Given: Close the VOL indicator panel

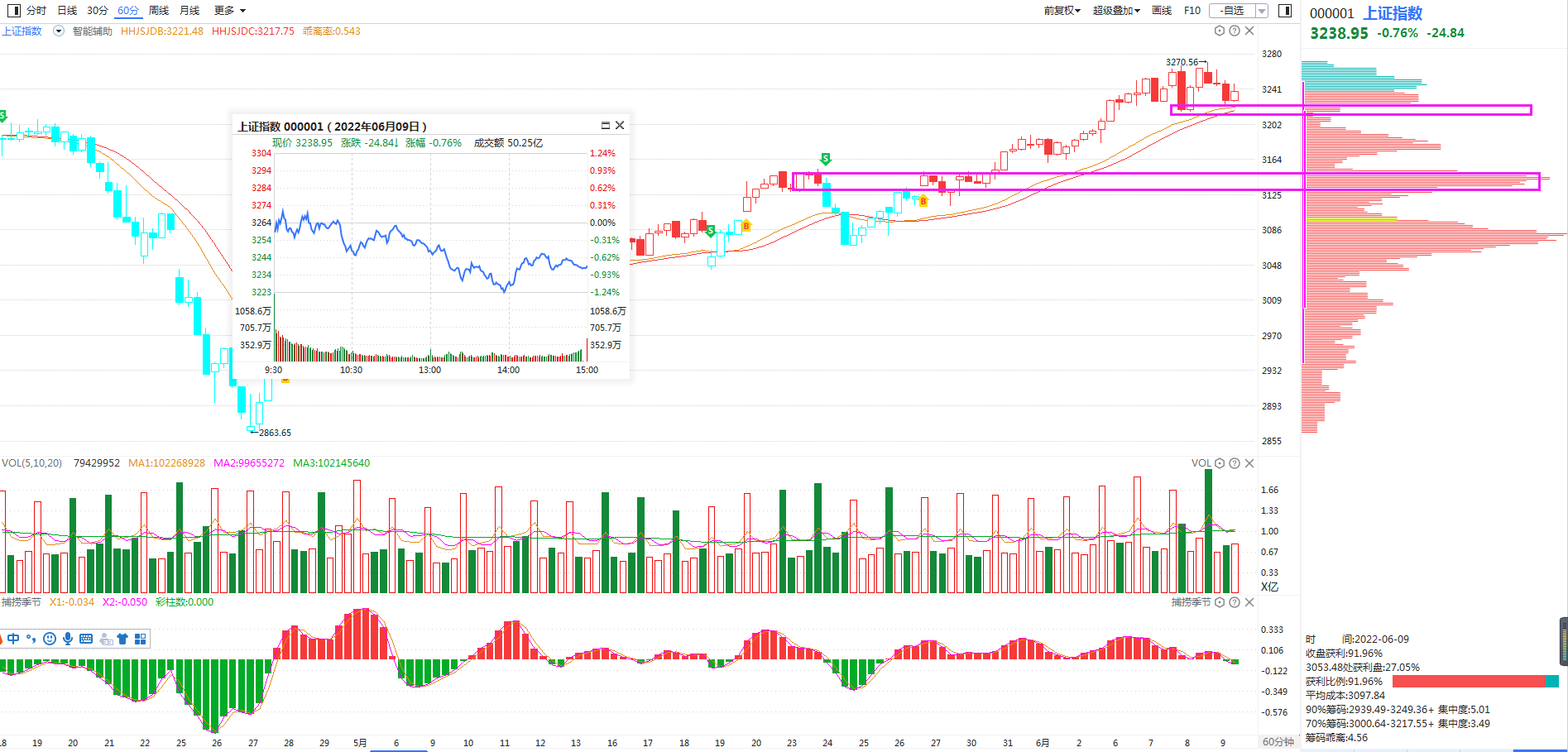Looking at the screenshot, I should pyautogui.click(x=1249, y=463).
